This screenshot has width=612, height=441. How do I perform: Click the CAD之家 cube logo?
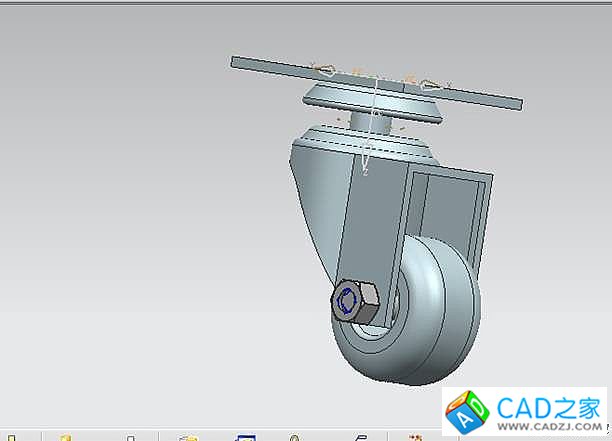[465, 412]
